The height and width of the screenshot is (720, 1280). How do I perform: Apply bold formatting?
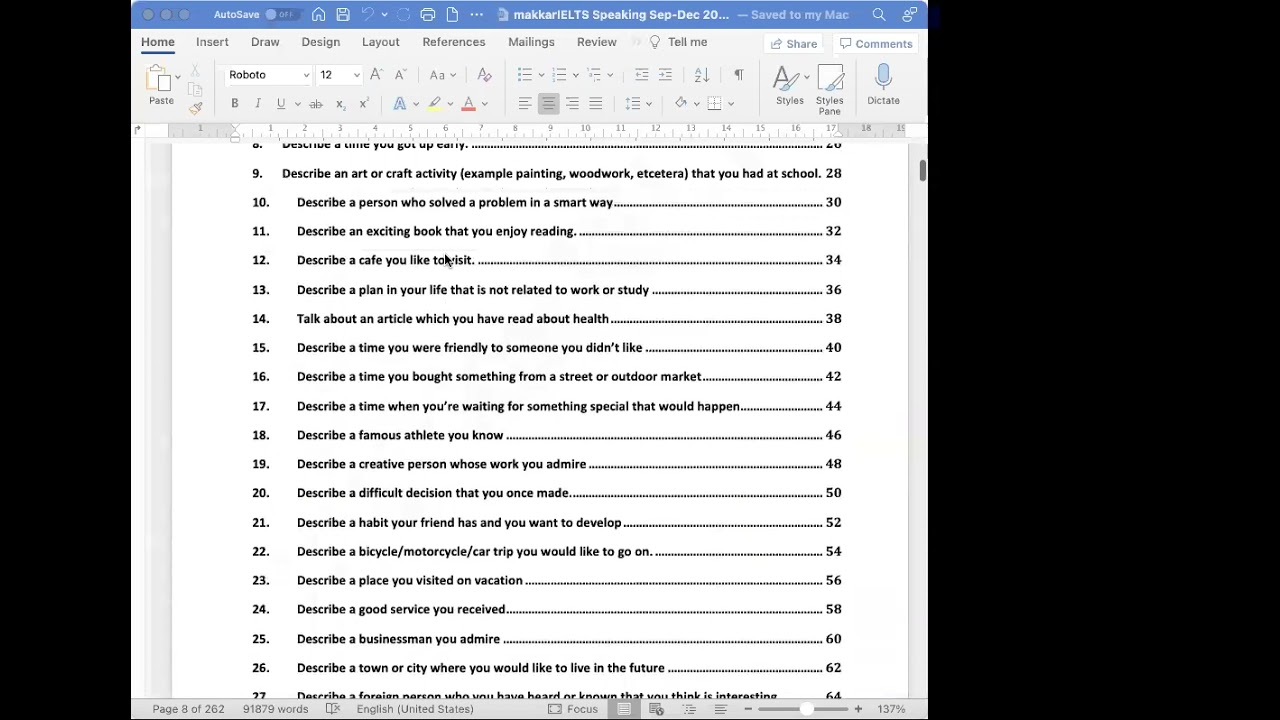click(234, 104)
